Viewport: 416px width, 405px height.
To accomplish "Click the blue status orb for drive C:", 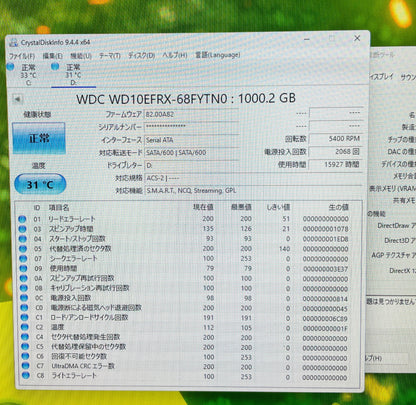I will tap(10, 67).
